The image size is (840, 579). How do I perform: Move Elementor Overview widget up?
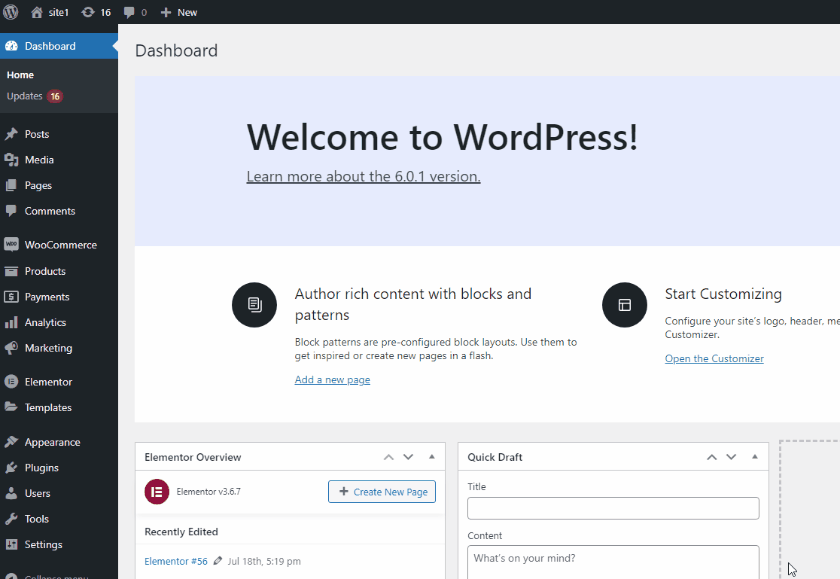(x=389, y=457)
